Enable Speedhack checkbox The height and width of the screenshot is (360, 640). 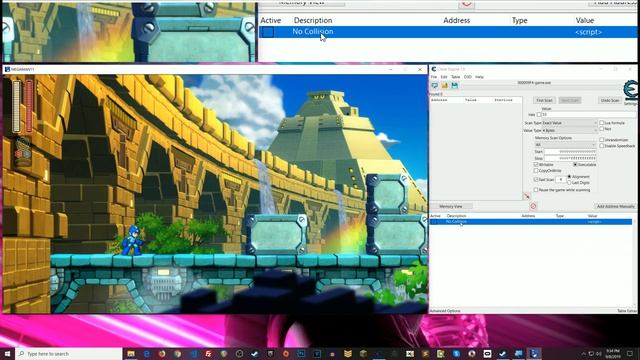(x=602, y=146)
